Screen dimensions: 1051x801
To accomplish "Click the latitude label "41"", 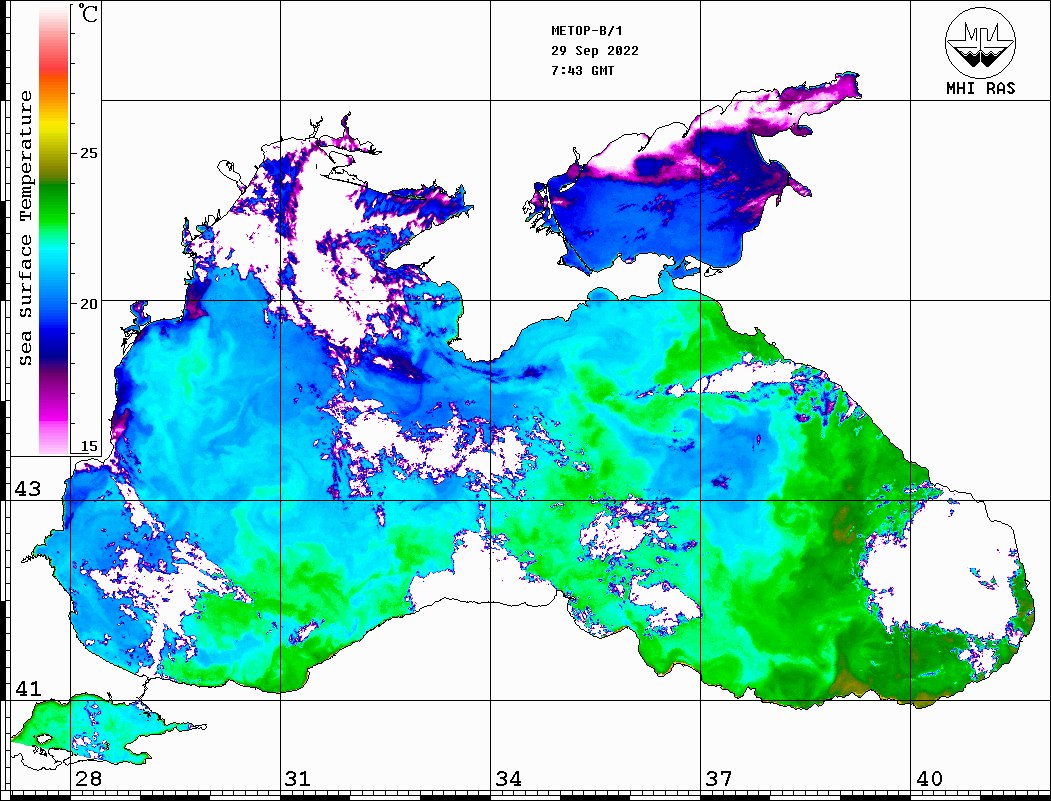I will 27,689.
